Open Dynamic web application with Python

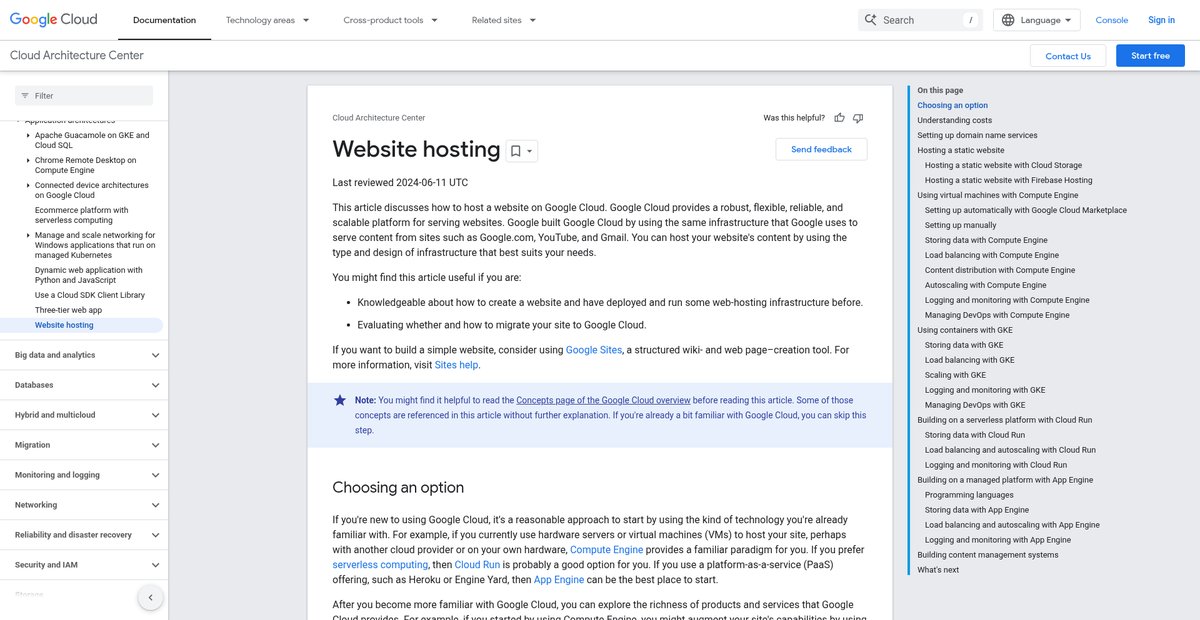[x=89, y=275]
